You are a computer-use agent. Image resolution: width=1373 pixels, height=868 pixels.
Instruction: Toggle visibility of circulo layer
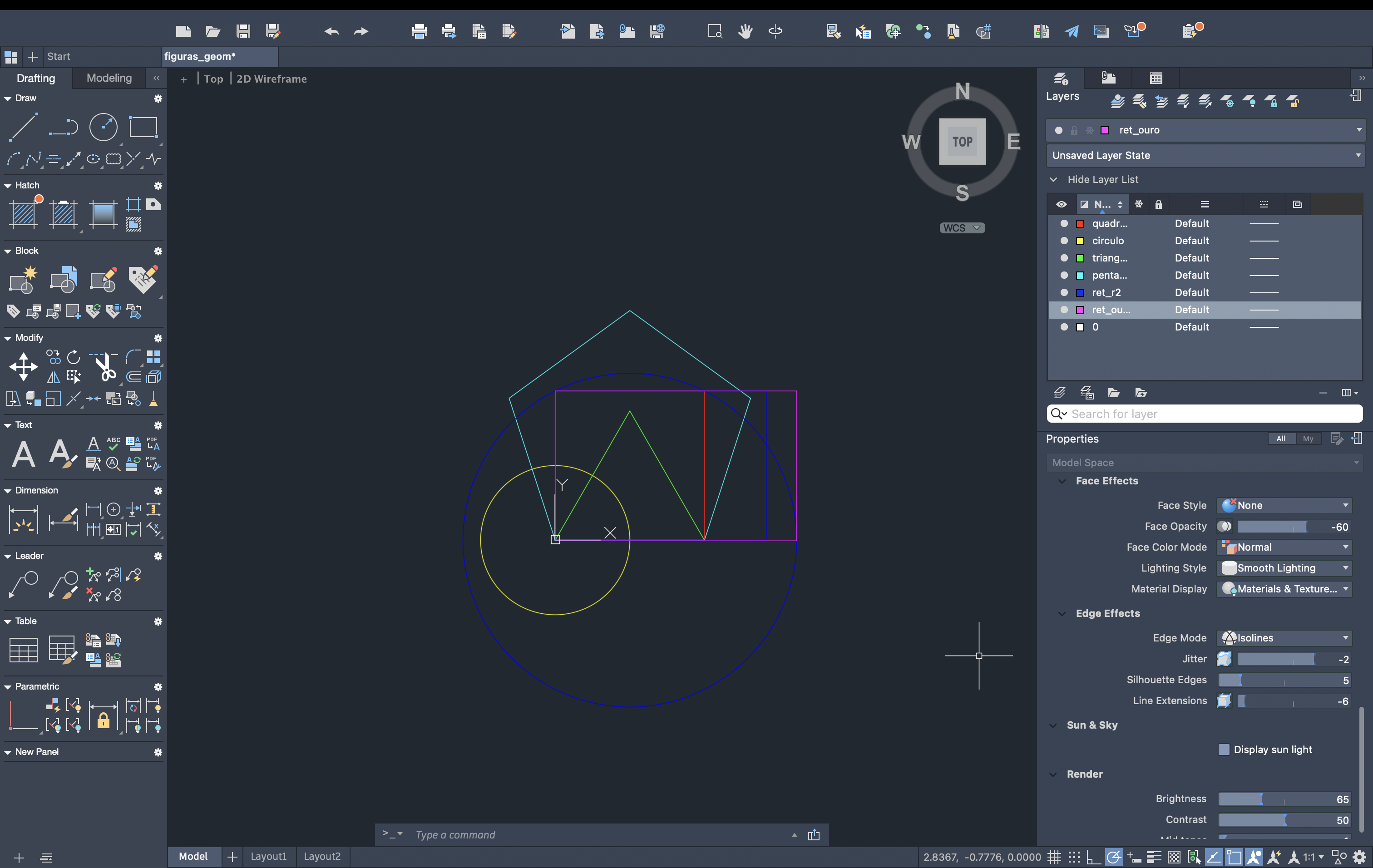click(1063, 241)
